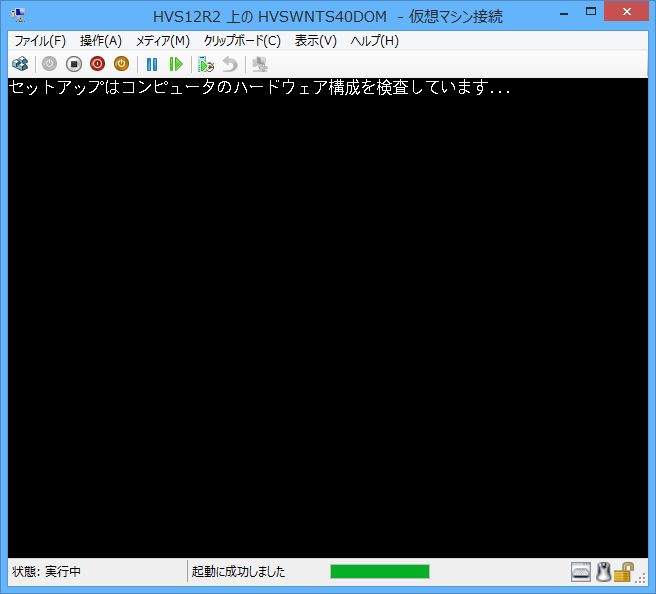Turn off the VM with the stop icon

coord(74,64)
